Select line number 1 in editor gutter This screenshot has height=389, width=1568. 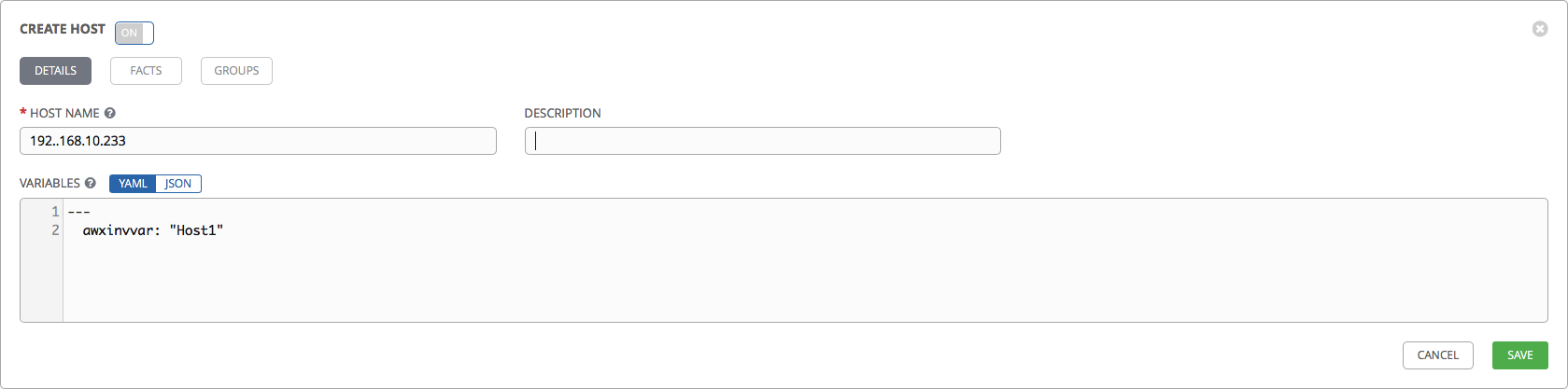55,212
